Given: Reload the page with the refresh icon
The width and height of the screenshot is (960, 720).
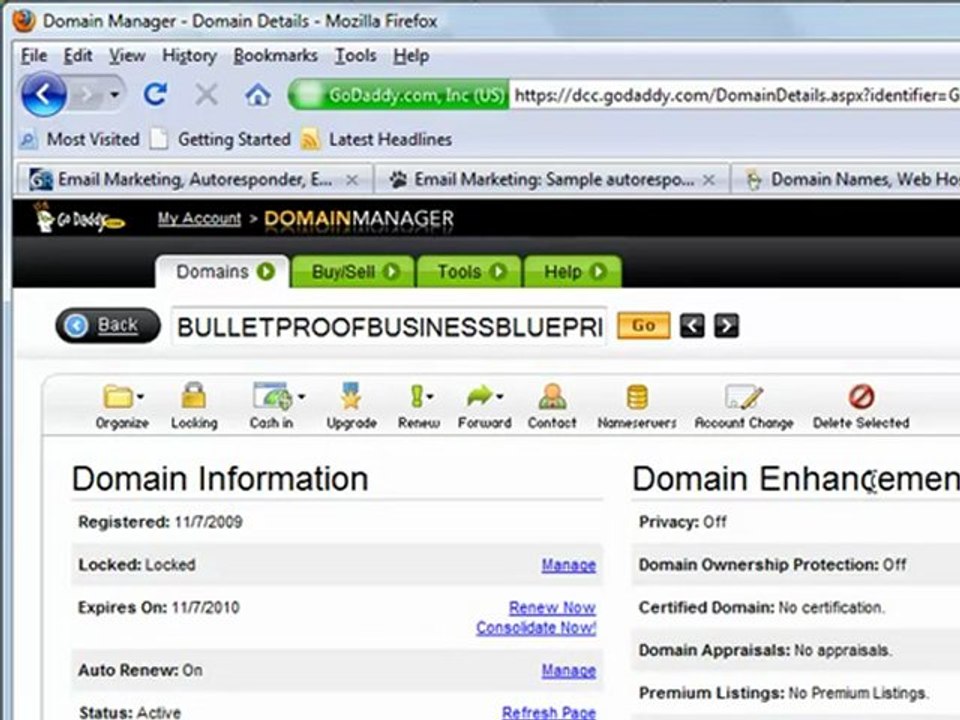Looking at the screenshot, I should coord(156,94).
